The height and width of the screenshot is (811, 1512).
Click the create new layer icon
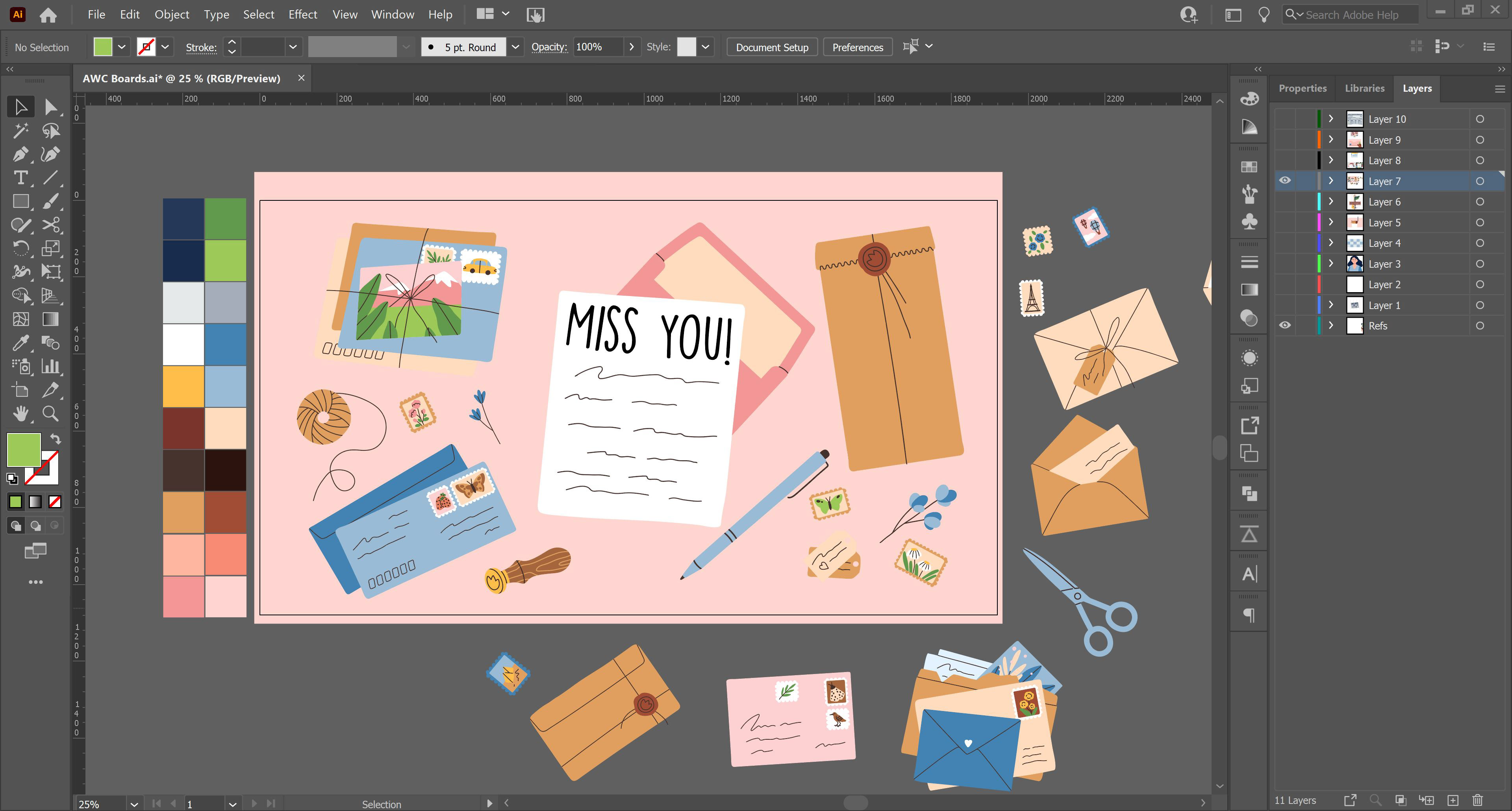coord(1453,800)
